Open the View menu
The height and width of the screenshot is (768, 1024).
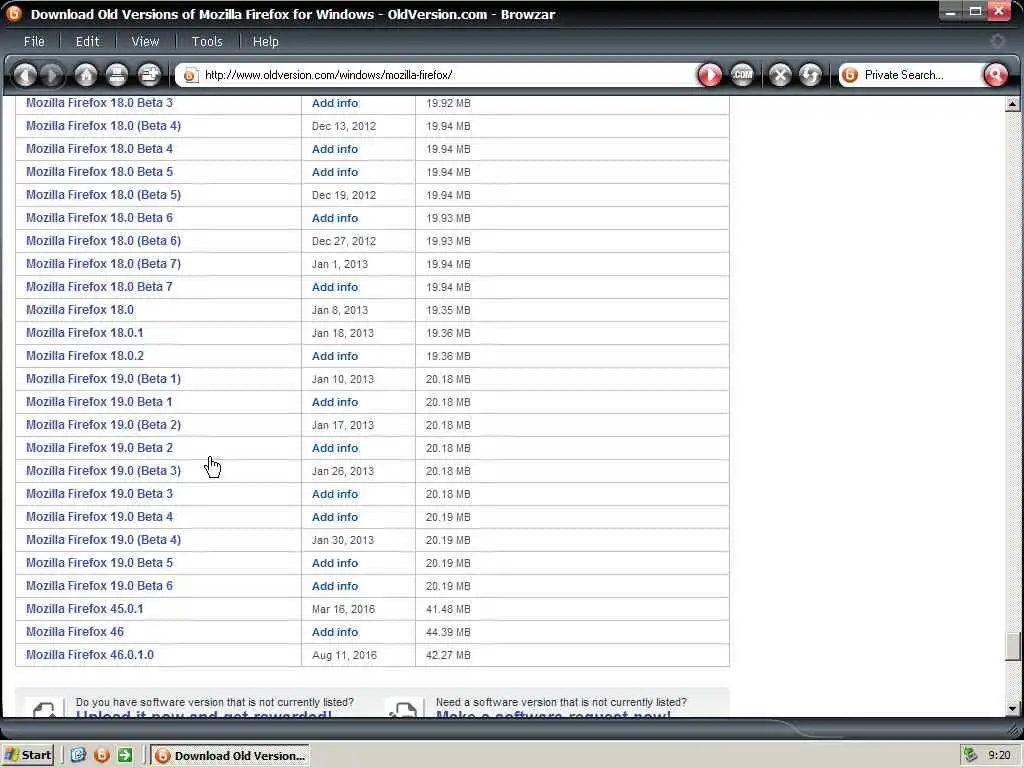(145, 41)
